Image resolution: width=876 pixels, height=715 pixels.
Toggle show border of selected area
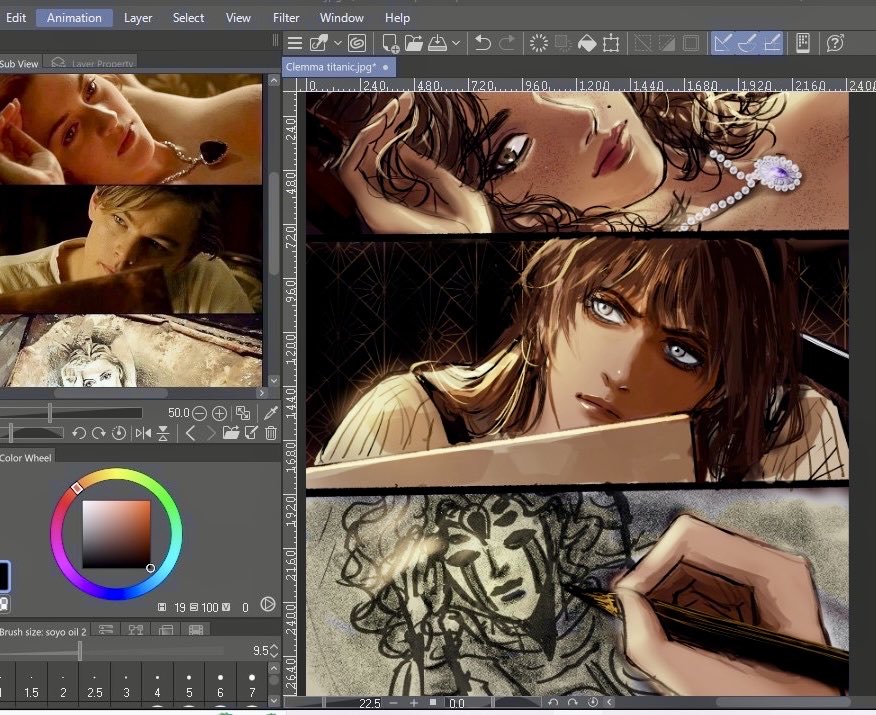[691, 43]
